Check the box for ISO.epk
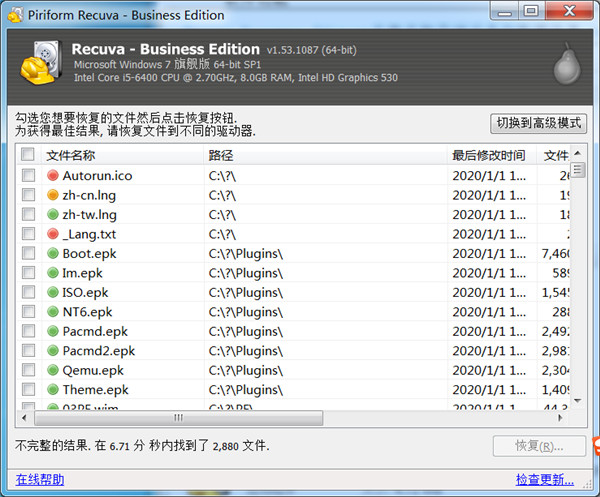 [x=28, y=292]
